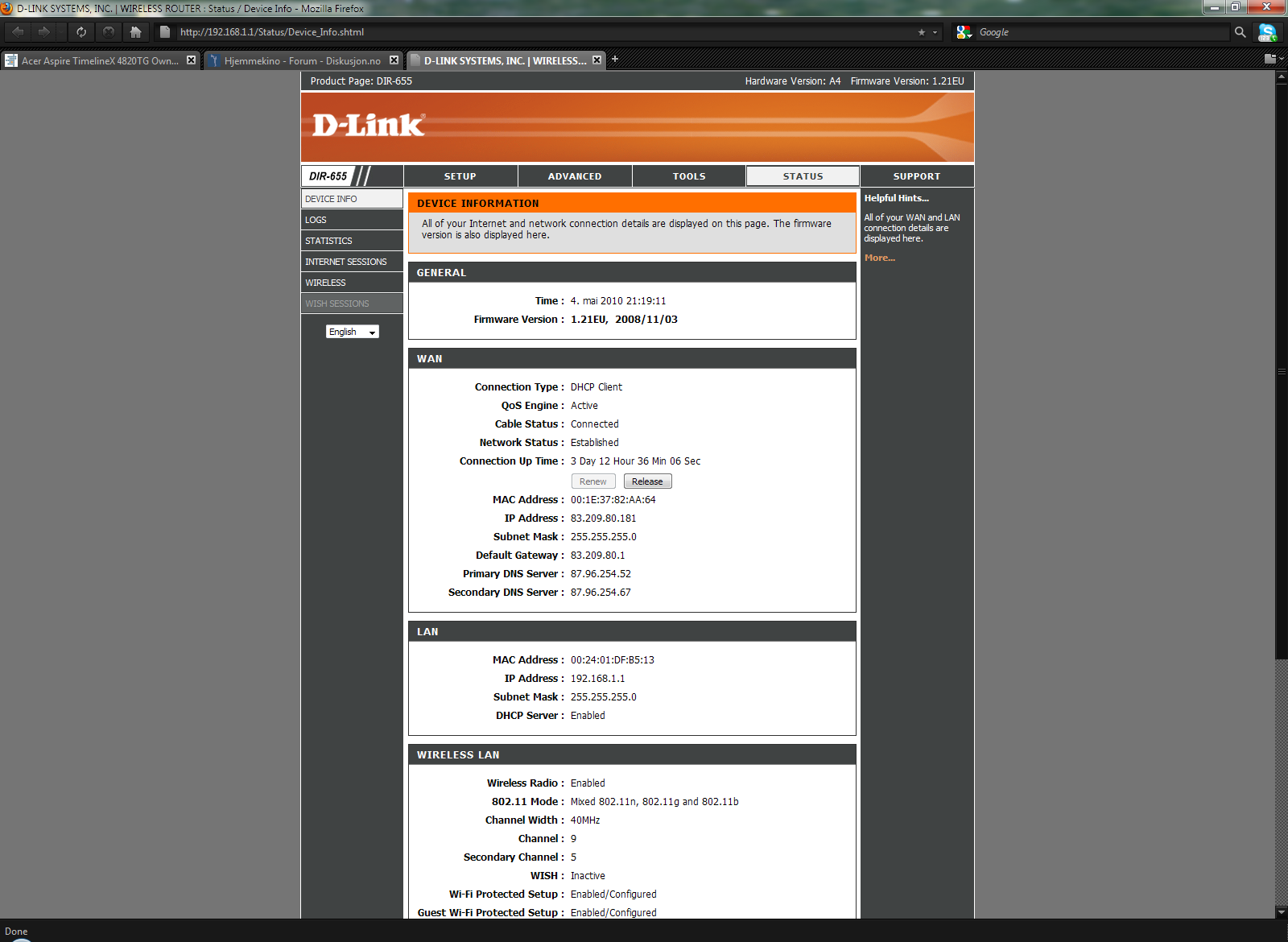Click the page scrollbar down arrow

[1282, 912]
